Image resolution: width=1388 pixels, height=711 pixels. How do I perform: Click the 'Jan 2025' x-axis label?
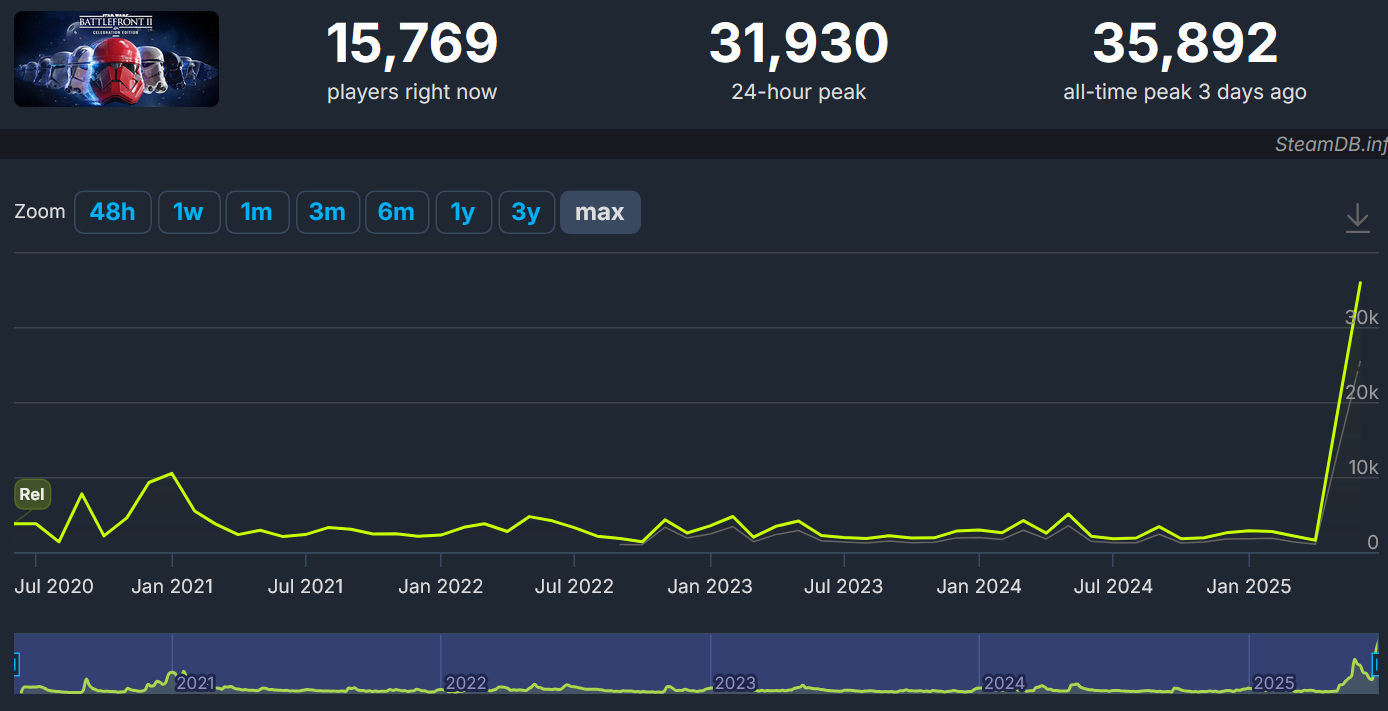click(x=1249, y=587)
